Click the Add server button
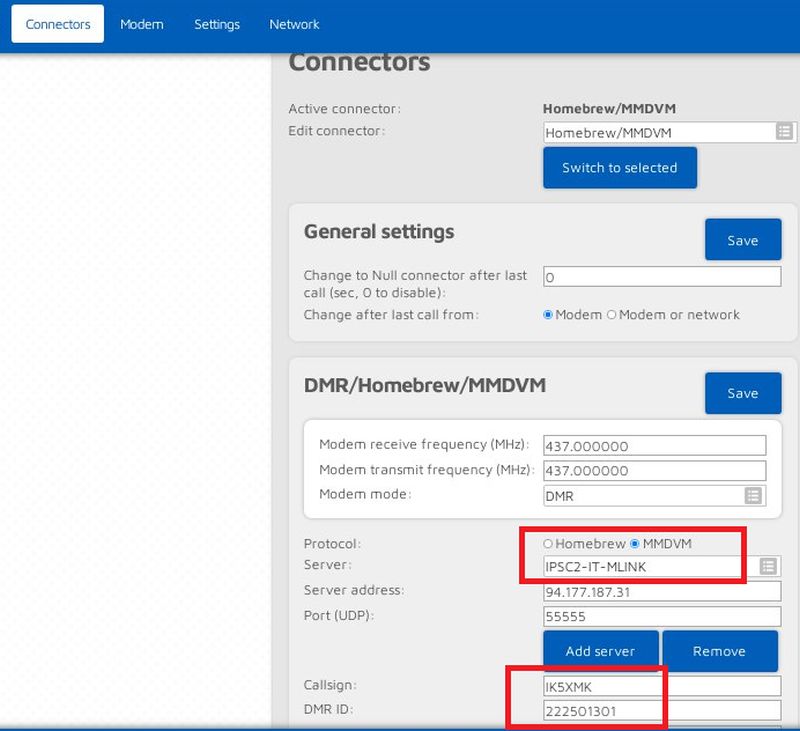Viewport: 800px width, 731px height. coord(601,651)
